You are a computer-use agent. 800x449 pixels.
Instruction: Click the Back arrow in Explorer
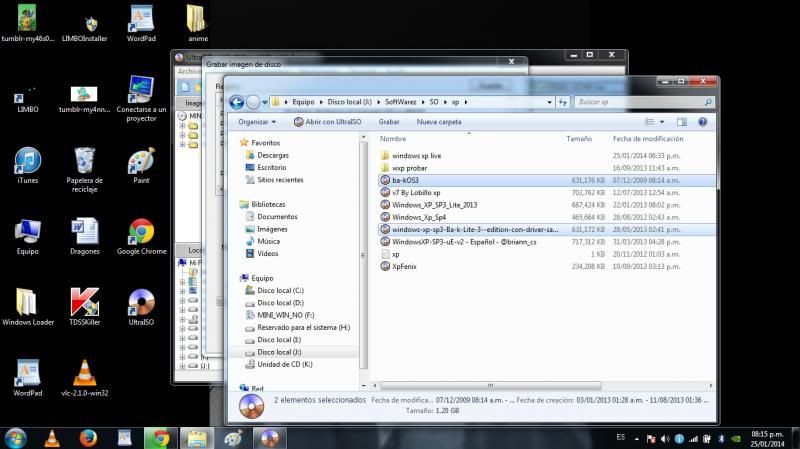[x=236, y=102]
